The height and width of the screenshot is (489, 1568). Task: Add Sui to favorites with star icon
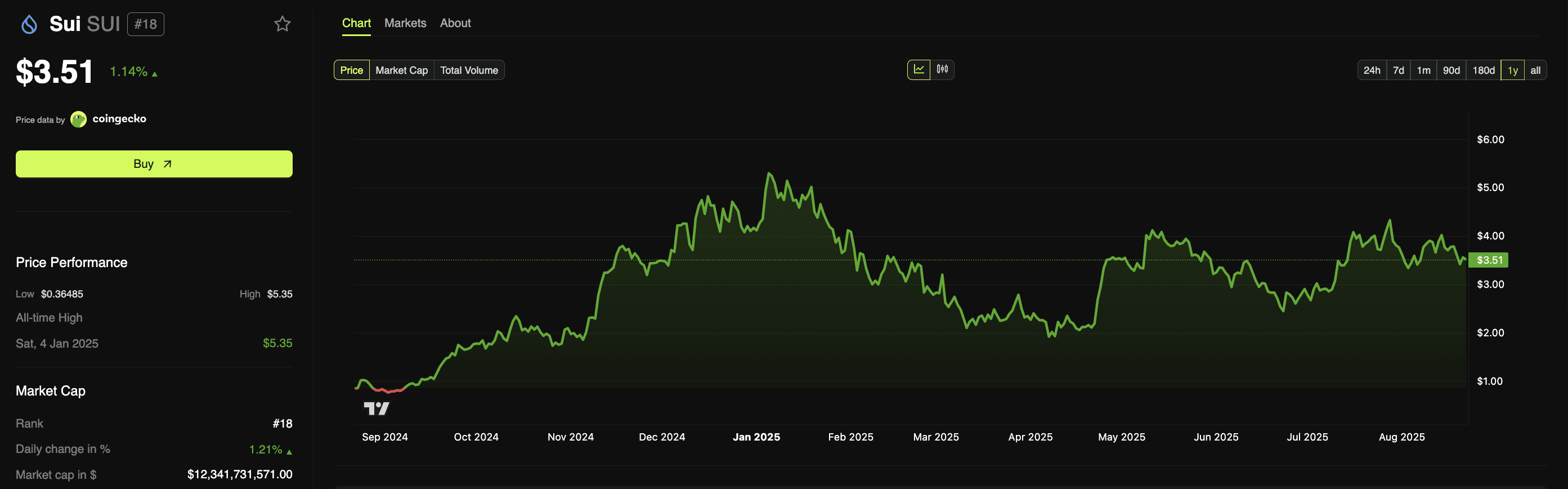pyautogui.click(x=282, y=24)
